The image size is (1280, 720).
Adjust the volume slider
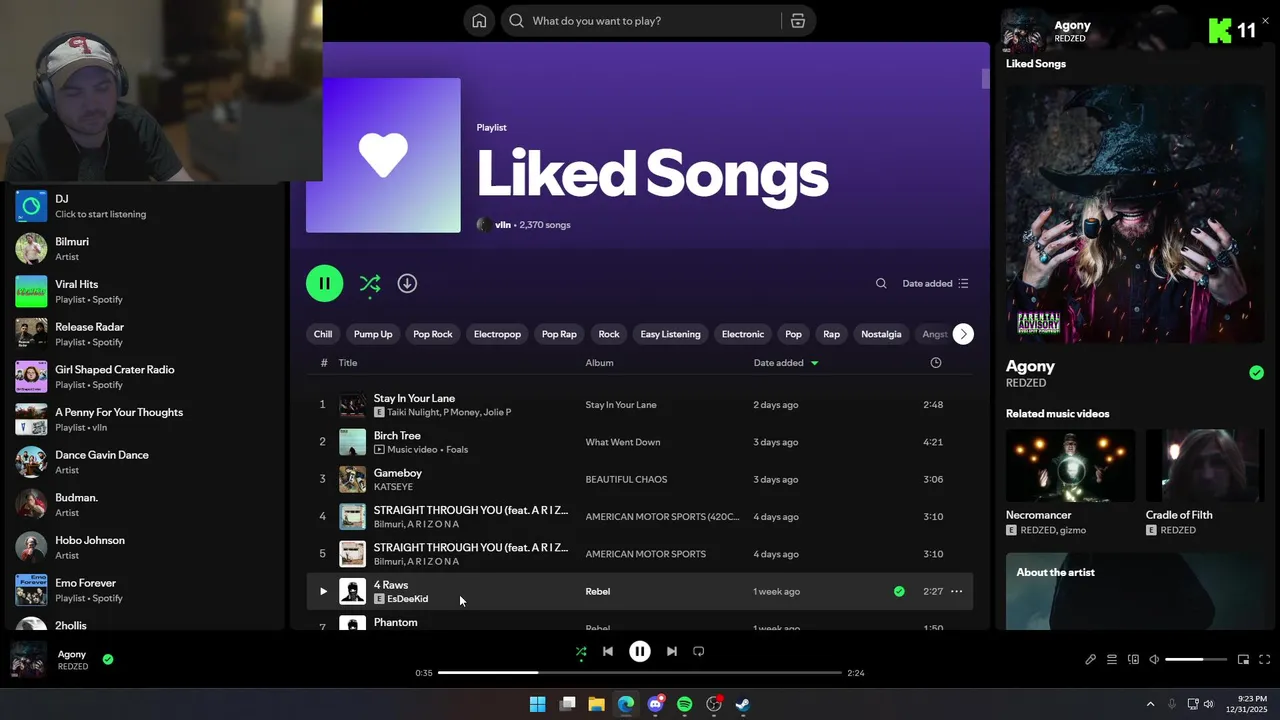pos(1196,660)
